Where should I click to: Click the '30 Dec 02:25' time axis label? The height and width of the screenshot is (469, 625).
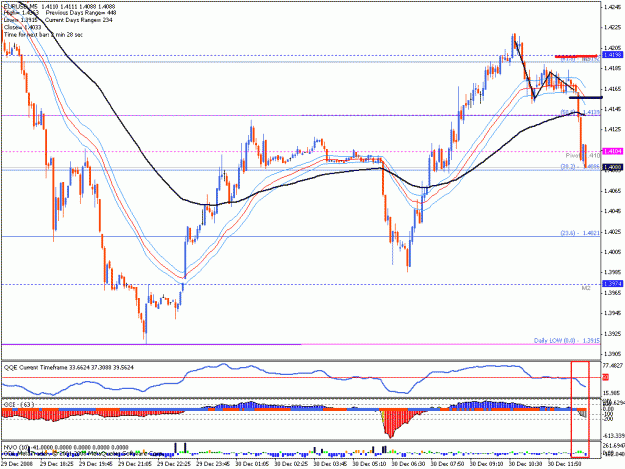tap(291, 464)
